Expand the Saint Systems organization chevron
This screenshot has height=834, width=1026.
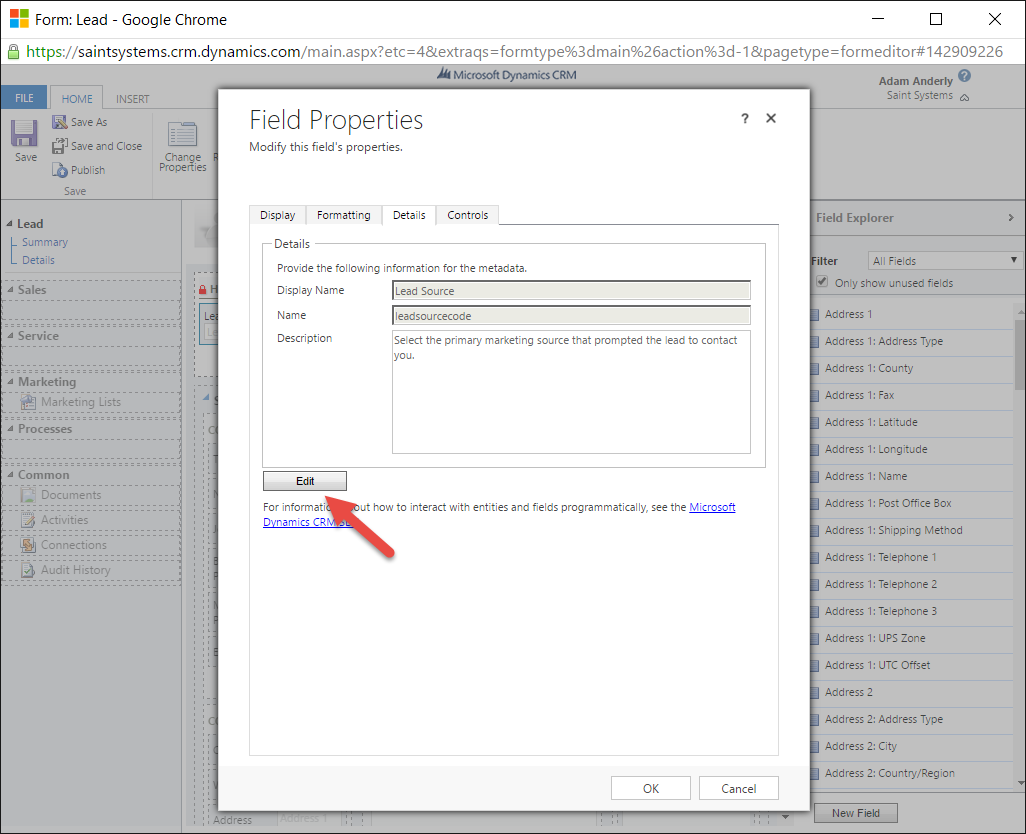pyautogui.click(x=964, y=97)
